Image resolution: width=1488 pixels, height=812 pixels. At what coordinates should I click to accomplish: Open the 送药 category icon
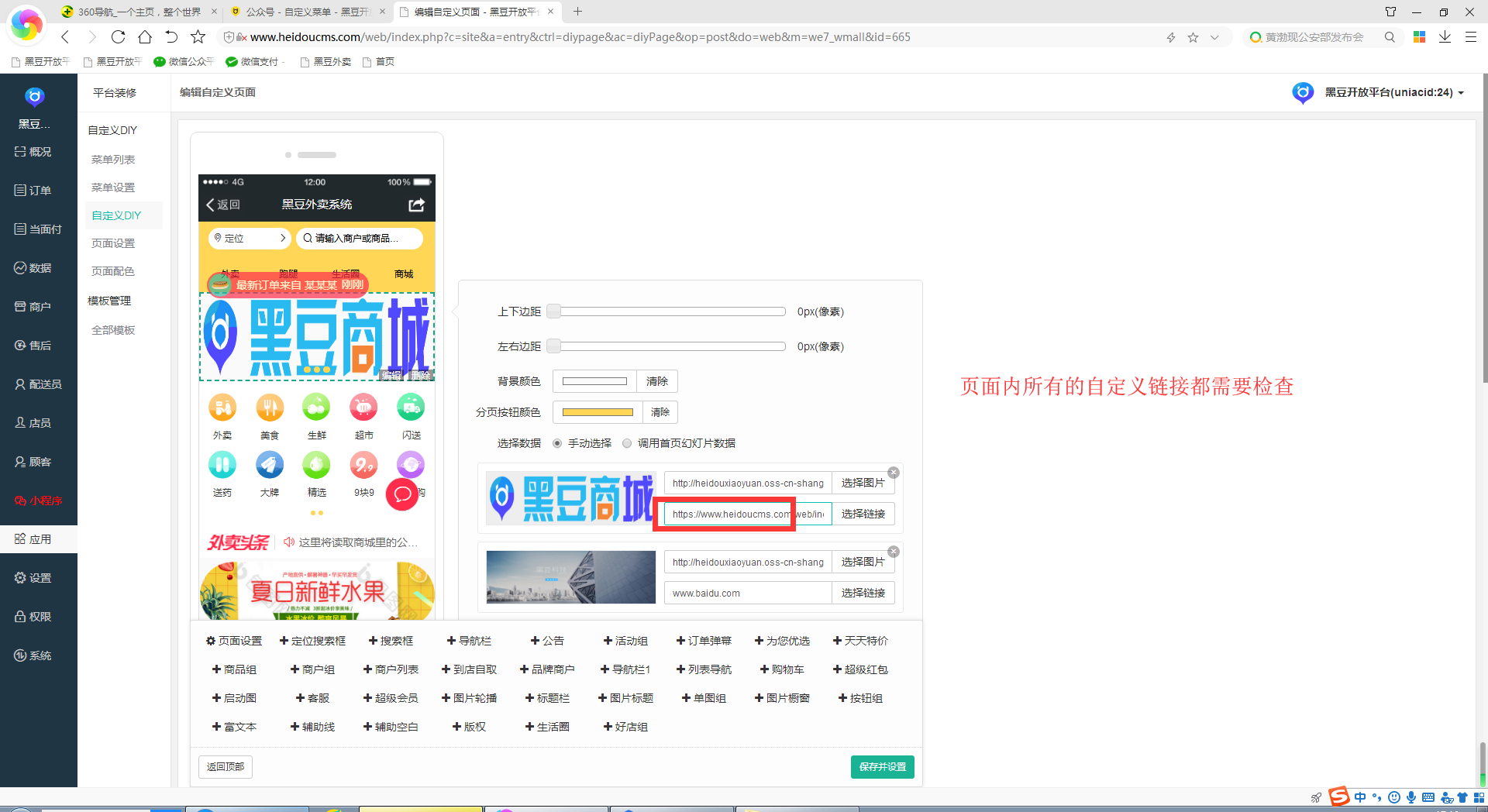[x=222, y=465]
